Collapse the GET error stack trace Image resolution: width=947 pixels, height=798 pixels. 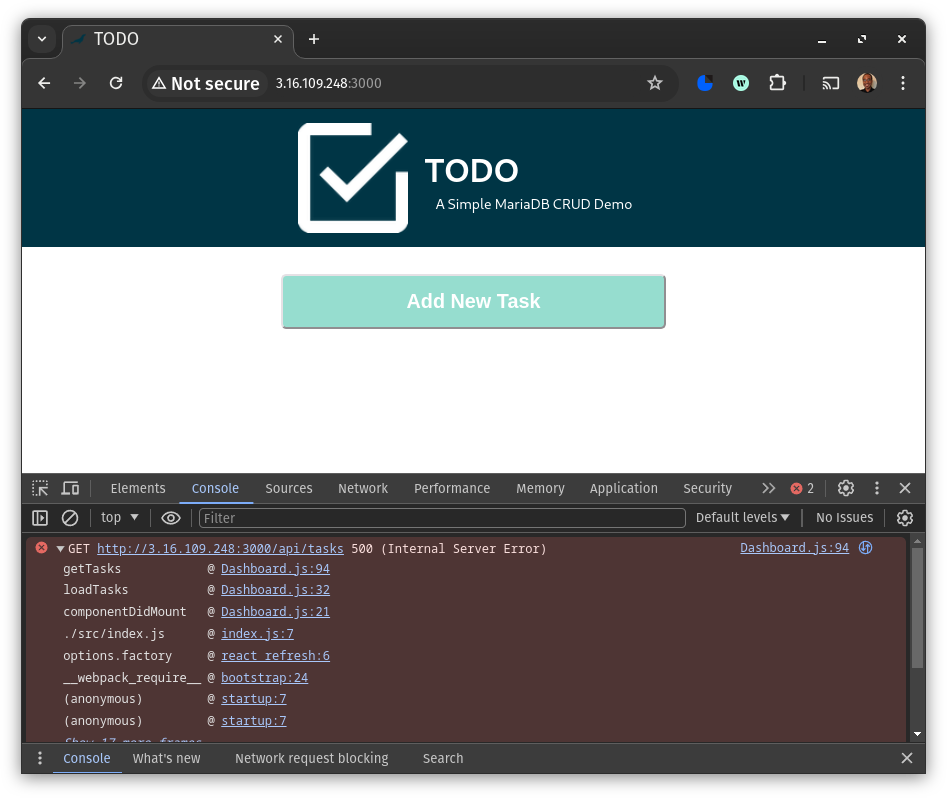pyautogui.click(x=60, y=549)
